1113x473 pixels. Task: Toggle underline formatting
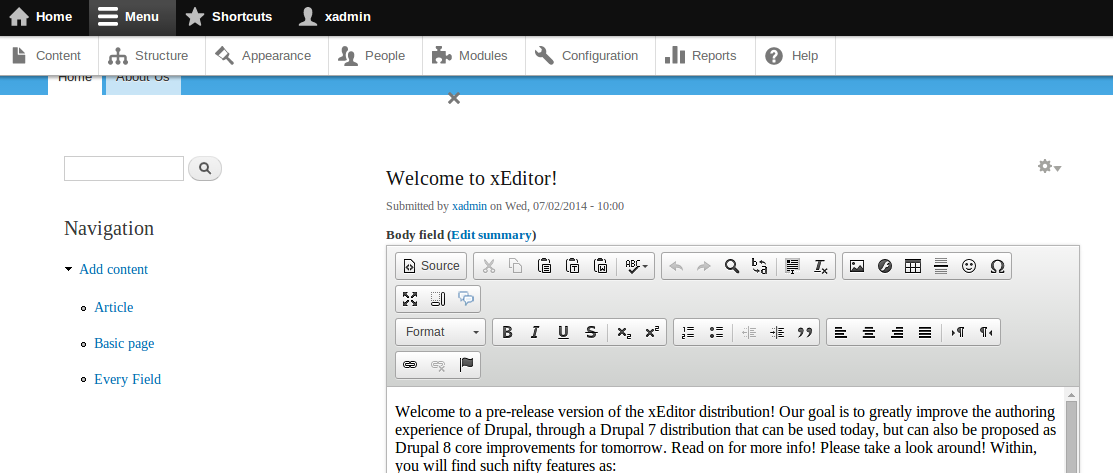(563, 332)
